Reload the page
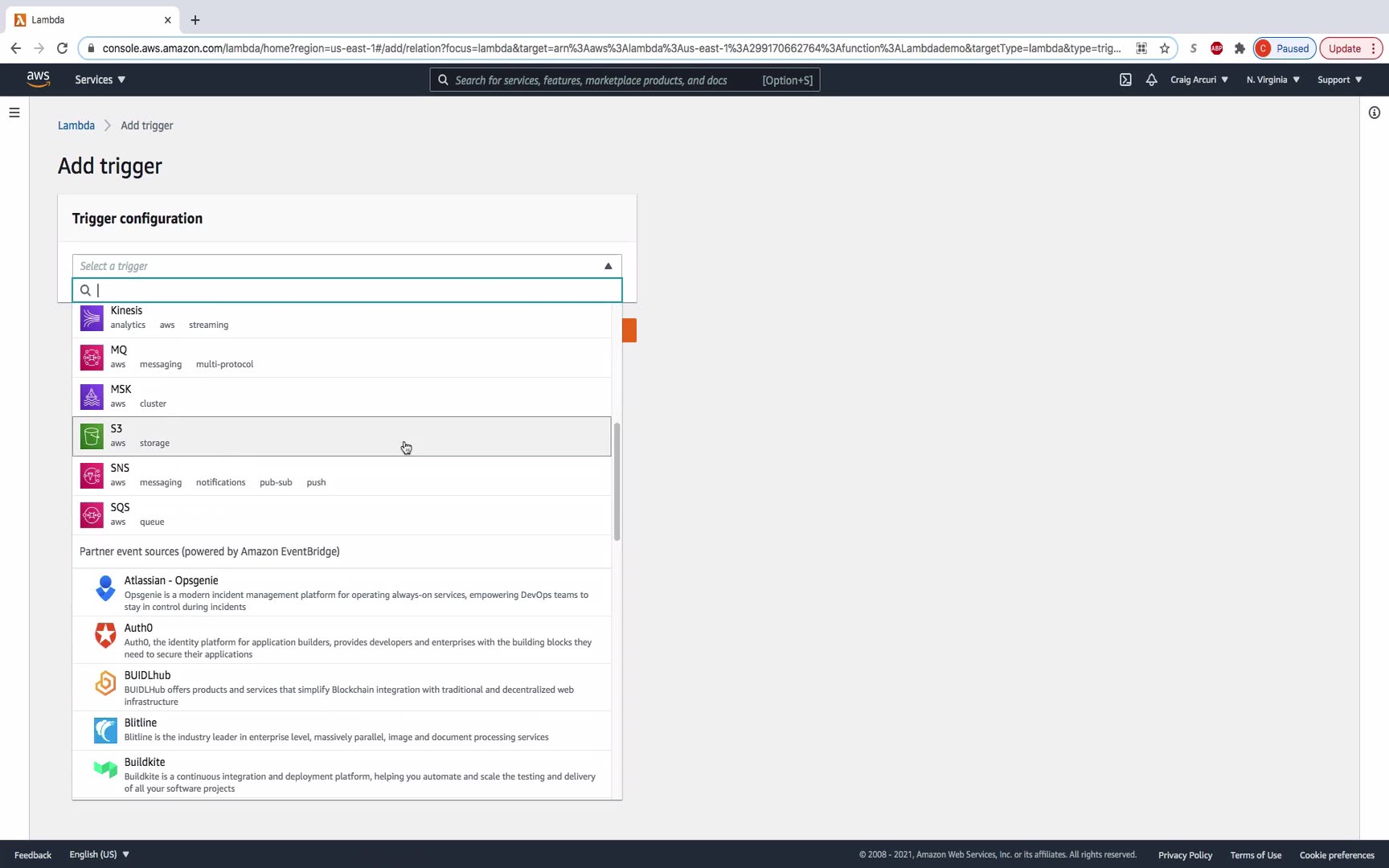This screenshot has height=868, width=1389. click(x=62, y=48)
